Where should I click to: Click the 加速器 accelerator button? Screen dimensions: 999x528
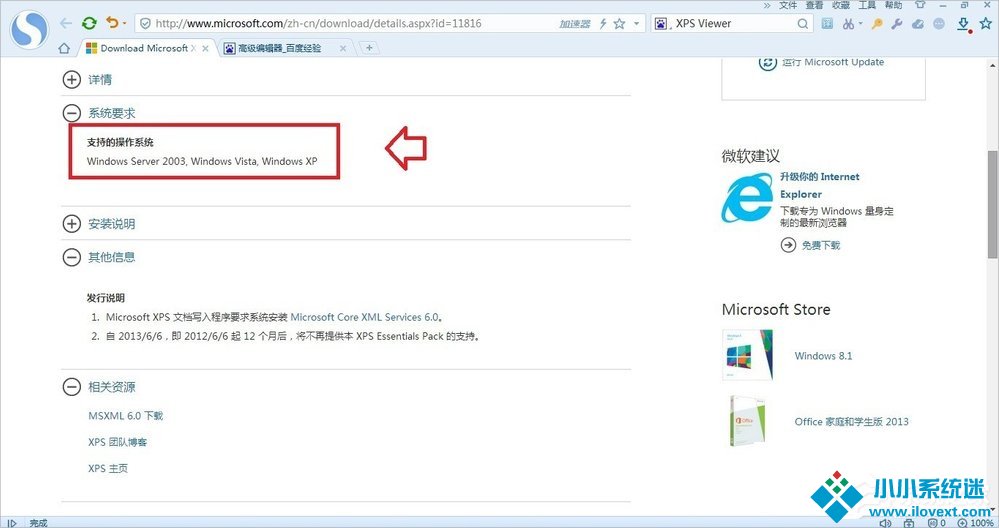pos(575,24)
